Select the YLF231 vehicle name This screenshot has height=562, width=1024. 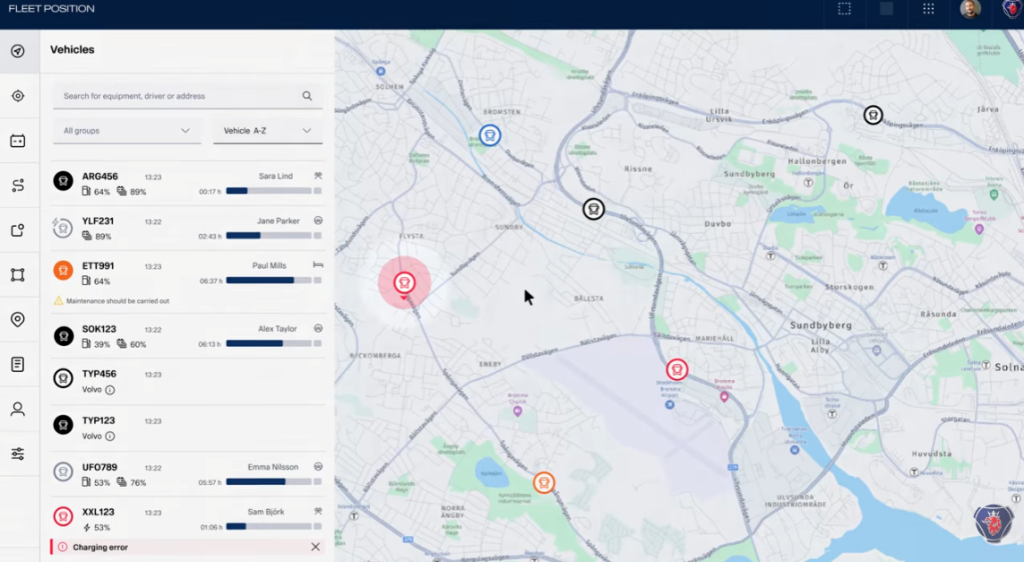point(98,221)
